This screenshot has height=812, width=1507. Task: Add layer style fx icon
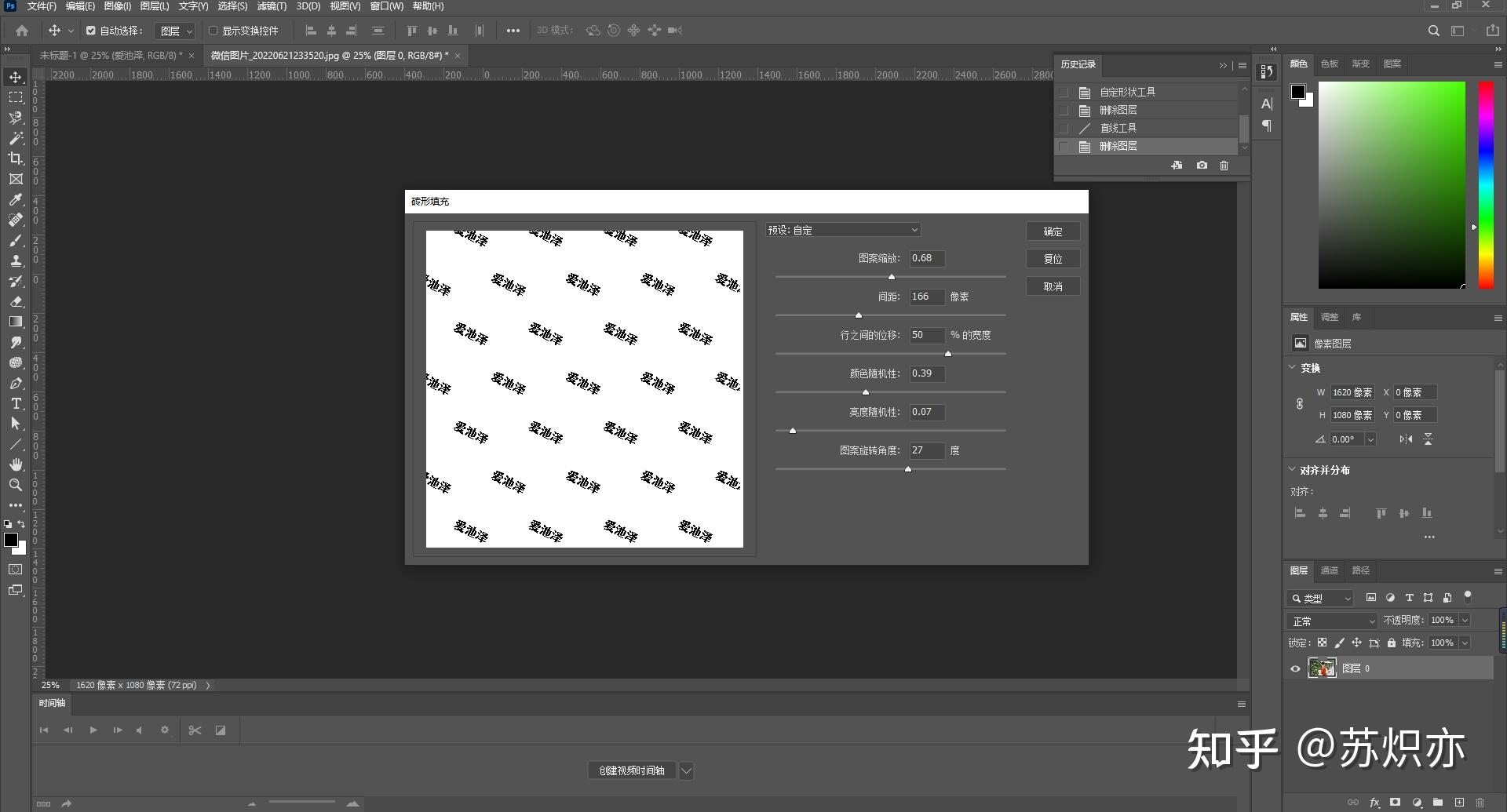point(1374,803)
